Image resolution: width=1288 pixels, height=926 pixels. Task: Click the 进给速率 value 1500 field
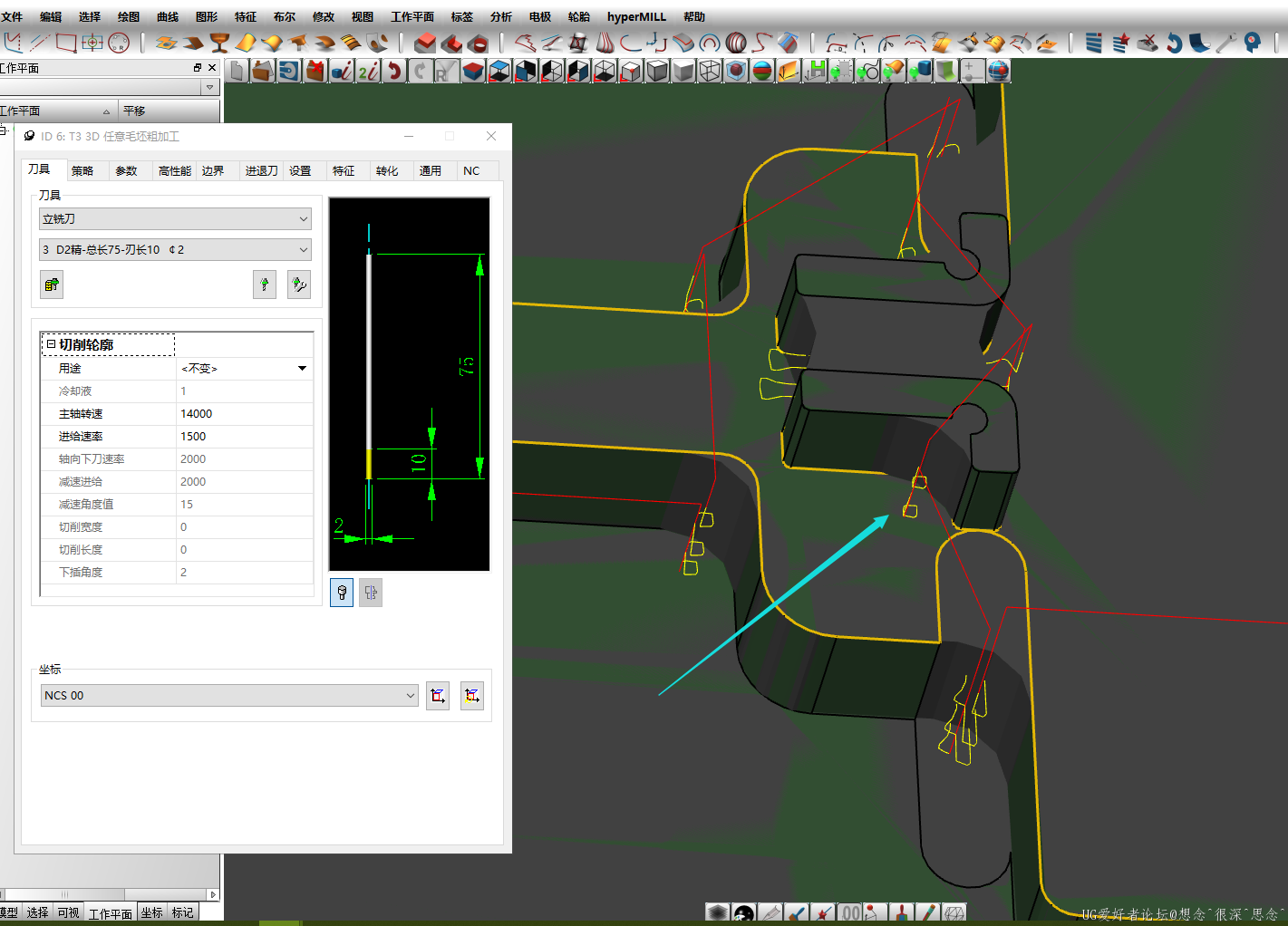(245, 436)
